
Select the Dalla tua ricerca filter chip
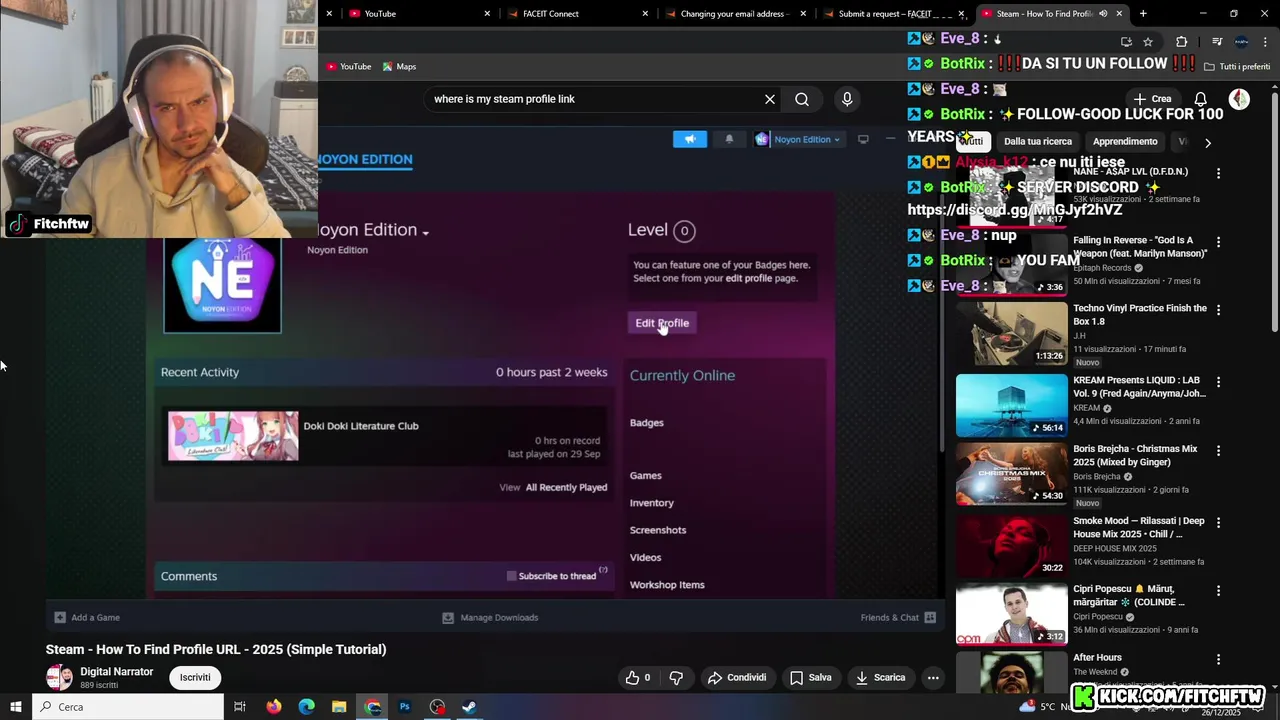tap(1038, 142)
